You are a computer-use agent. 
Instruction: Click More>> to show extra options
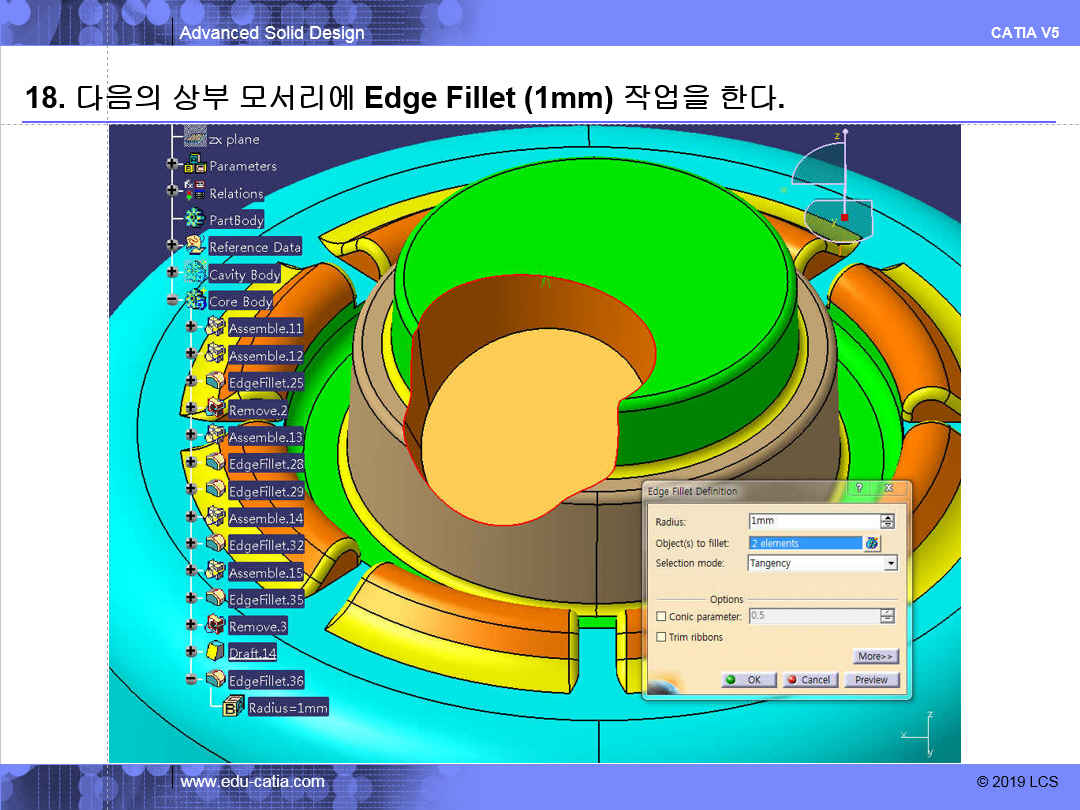[876, 657]
